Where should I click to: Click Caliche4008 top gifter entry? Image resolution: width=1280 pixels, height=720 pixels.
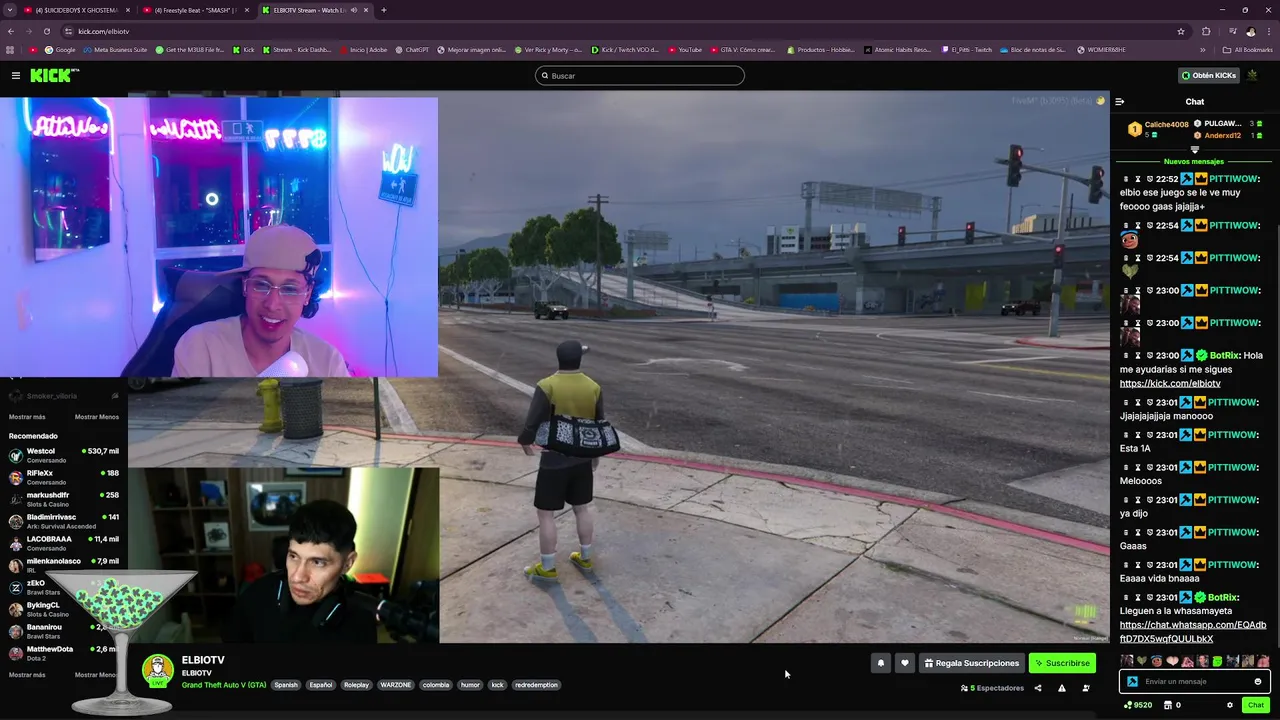(1159, 129)
